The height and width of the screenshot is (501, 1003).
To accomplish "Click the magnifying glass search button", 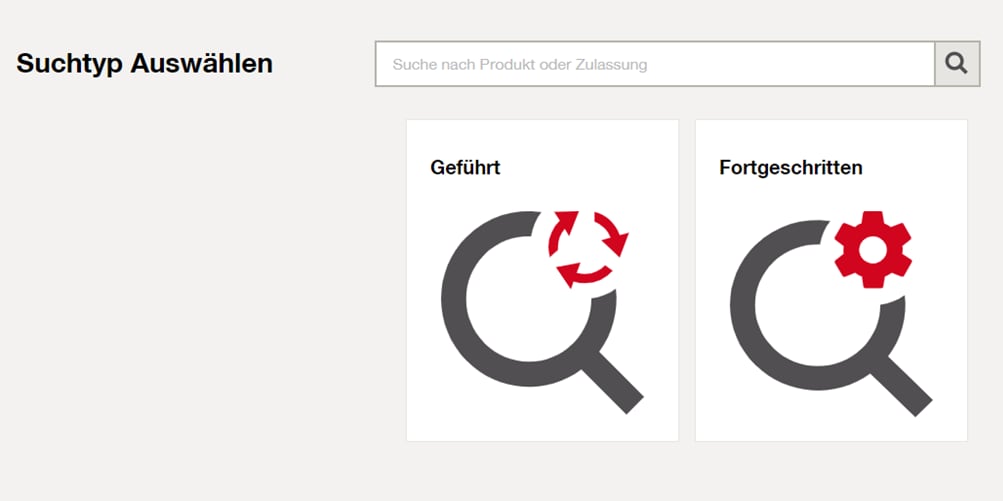I will click(x=957, y=64).
